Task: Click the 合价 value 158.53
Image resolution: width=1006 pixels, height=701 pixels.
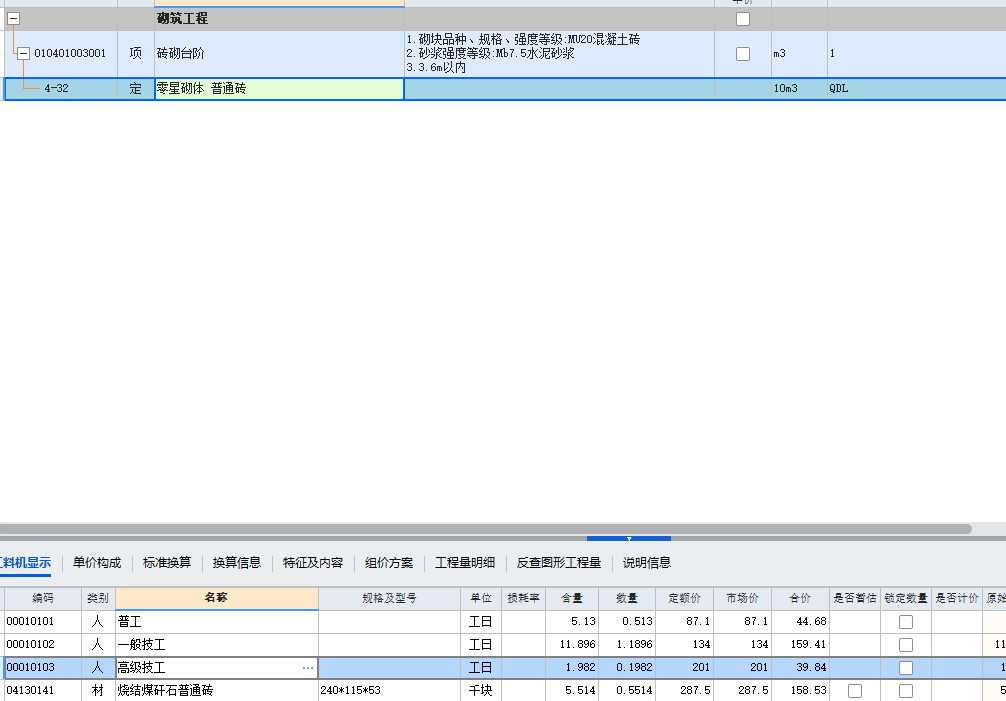Action: pyautogui.click(x=800, y=691)
